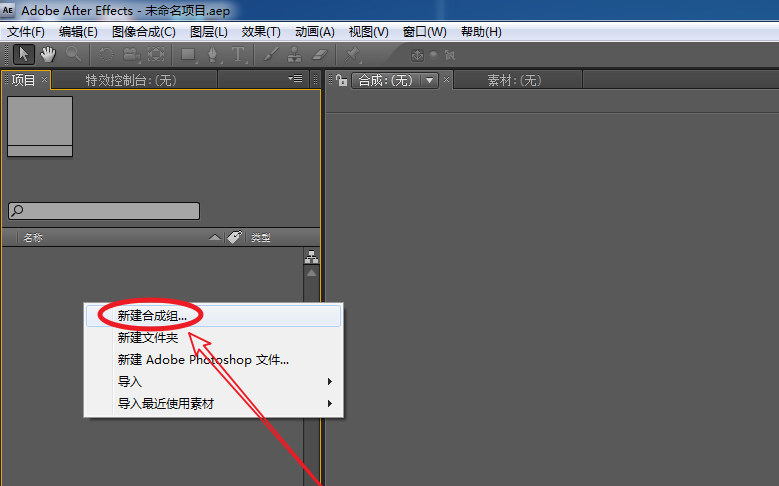Select the Clone Stamp tool

tap(295, 55)
